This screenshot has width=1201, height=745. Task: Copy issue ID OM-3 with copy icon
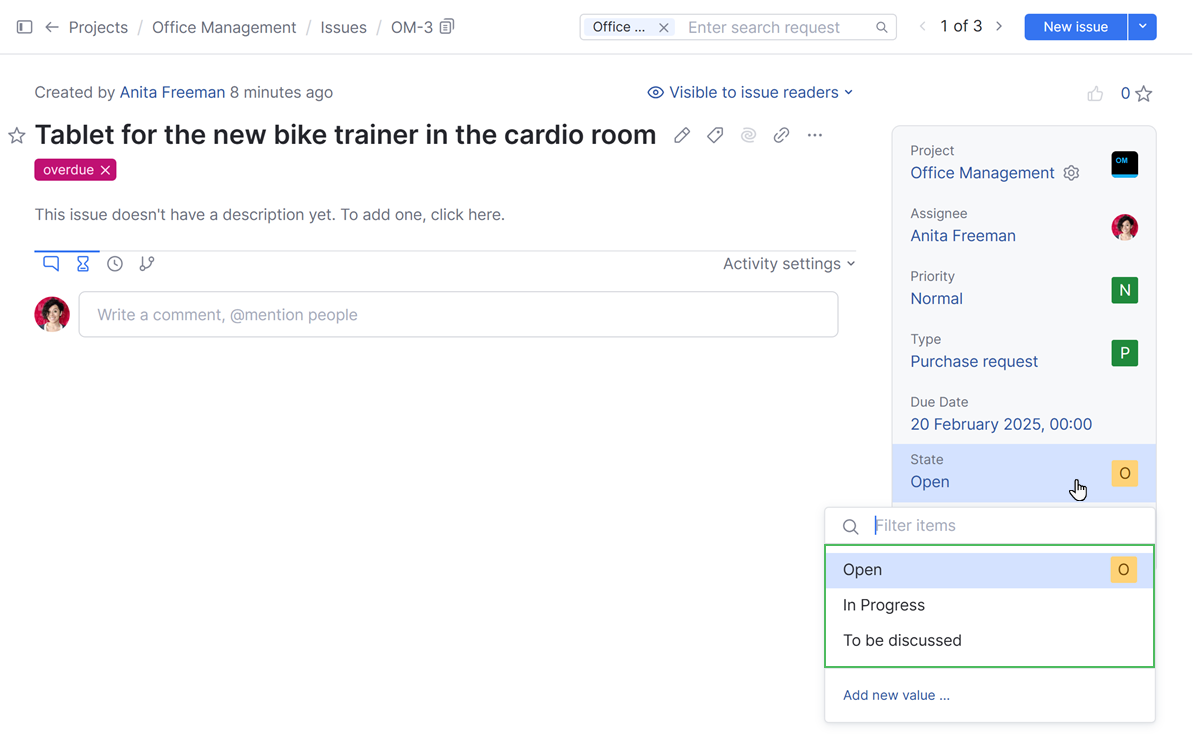(x=447, y=27)
